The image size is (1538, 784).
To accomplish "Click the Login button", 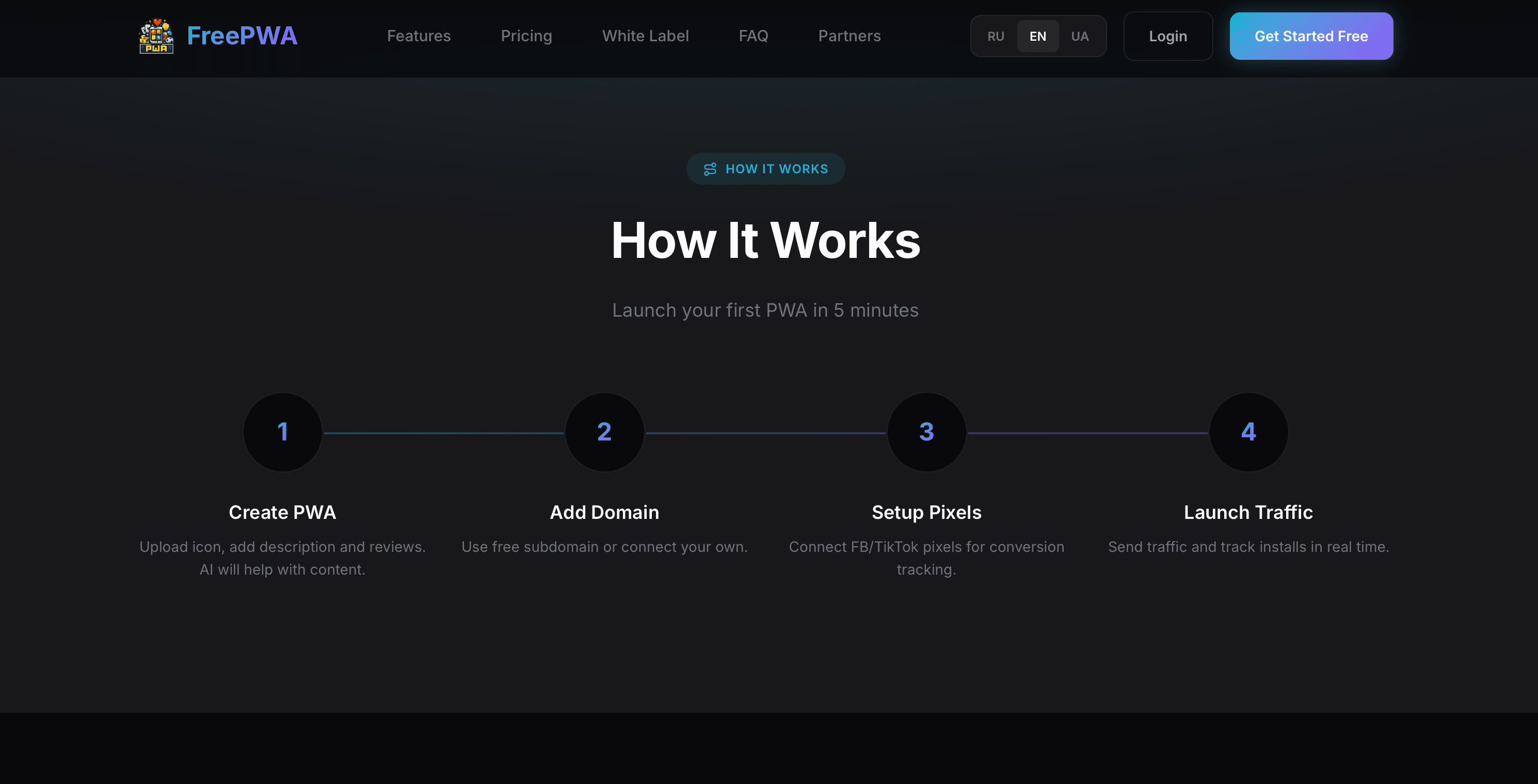I will (x=1168, y=37).
